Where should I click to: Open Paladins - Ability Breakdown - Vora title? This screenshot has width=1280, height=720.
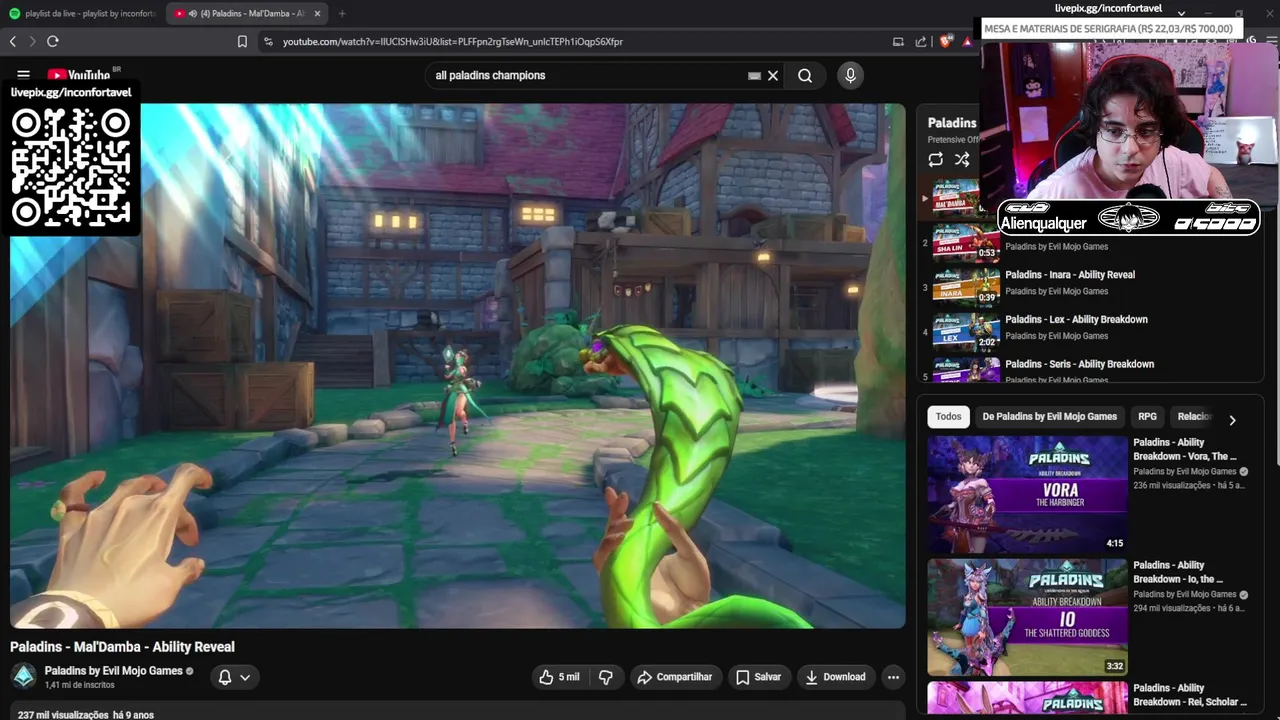tap(1185, 449)
